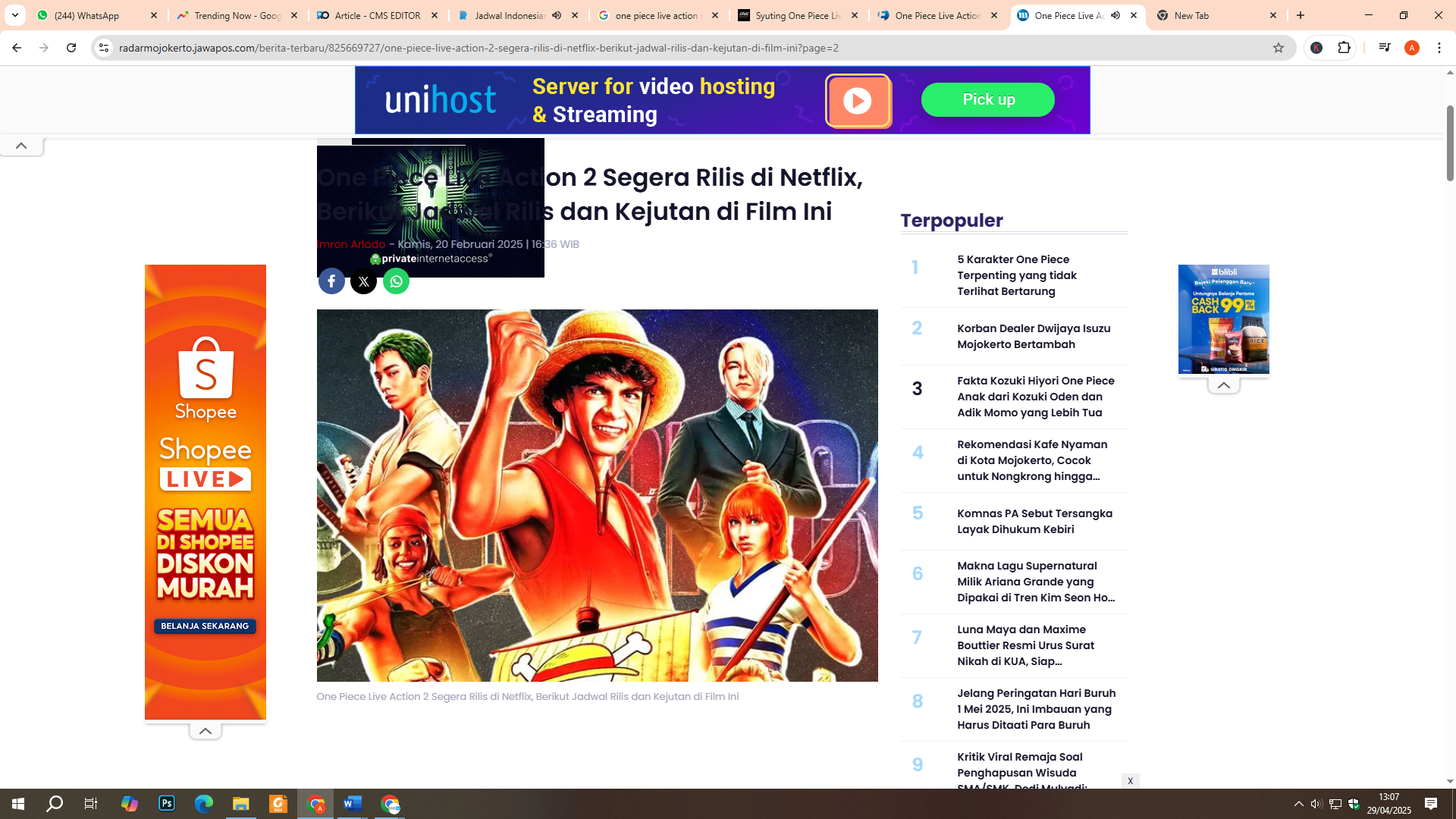Close the New Tab tab

tap(1273, 15)
